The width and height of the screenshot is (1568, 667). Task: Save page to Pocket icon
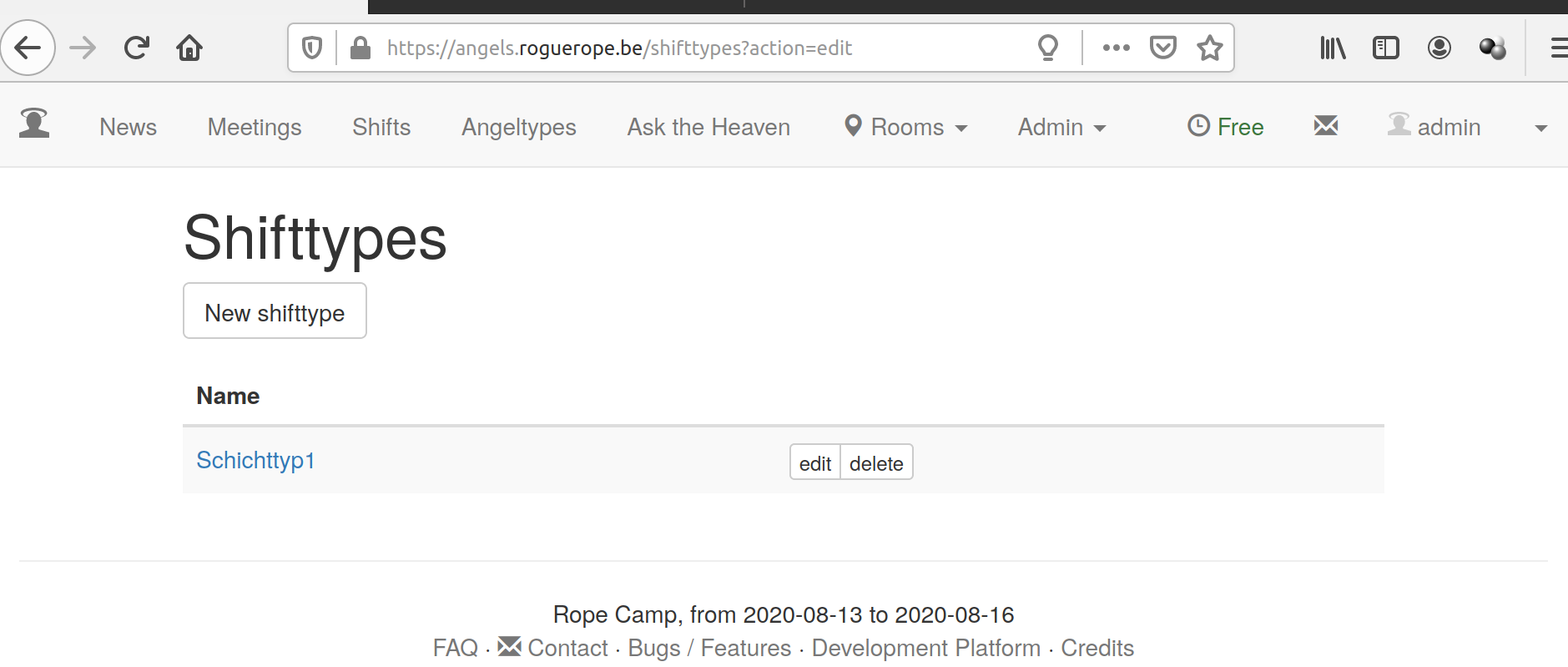[x=1162, y=48]
